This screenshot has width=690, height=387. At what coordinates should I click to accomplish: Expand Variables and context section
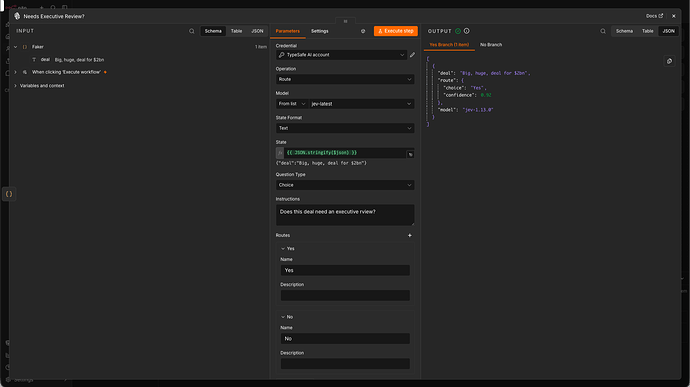[x=15, y=86]
